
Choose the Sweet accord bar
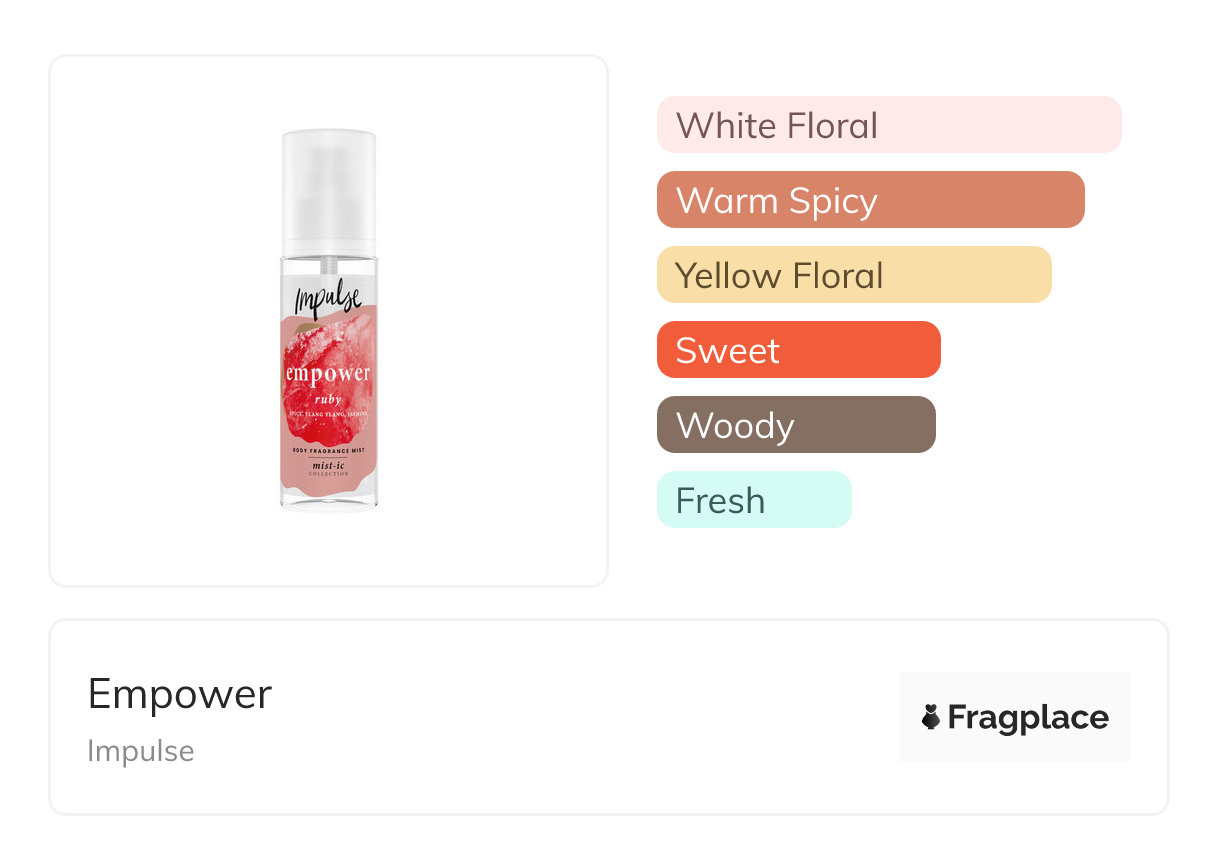click(798, 350)
